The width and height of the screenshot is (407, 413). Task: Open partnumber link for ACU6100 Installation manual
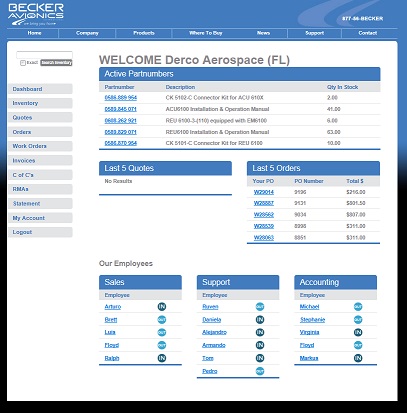(x=121, y=109)
